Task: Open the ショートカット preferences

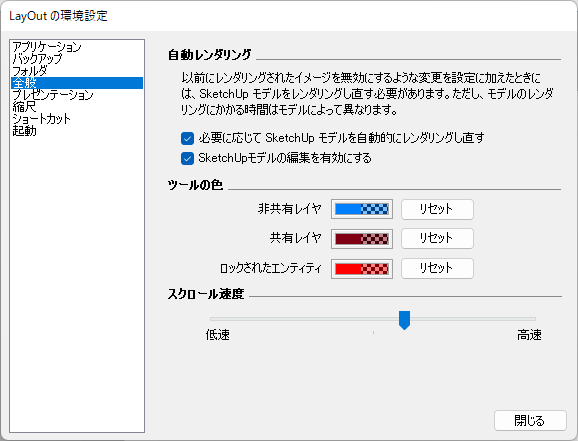Action: tap(41, 119)
